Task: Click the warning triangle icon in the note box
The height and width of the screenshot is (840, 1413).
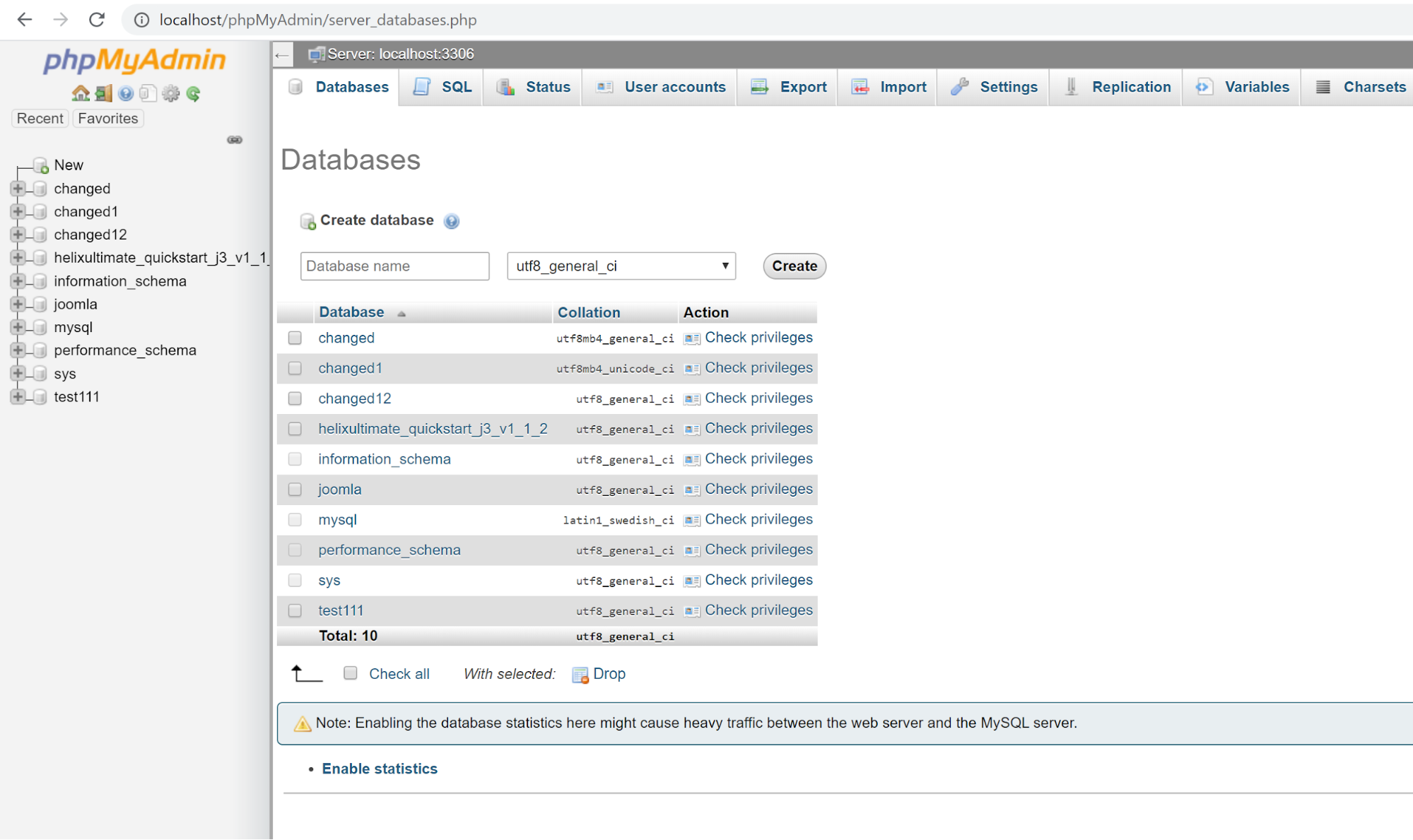Action: (303, 724)
